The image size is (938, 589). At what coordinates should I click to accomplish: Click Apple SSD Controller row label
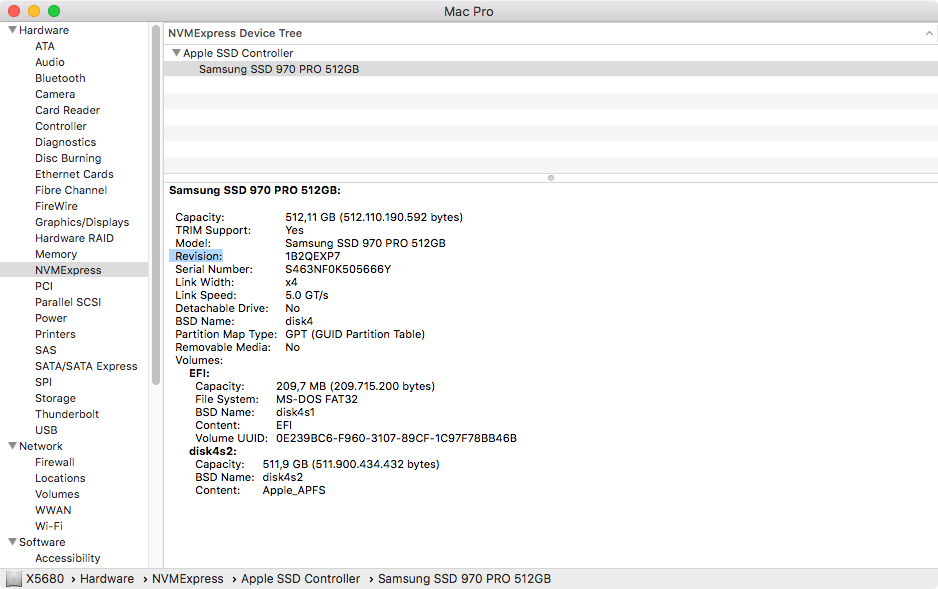point(238,53)
